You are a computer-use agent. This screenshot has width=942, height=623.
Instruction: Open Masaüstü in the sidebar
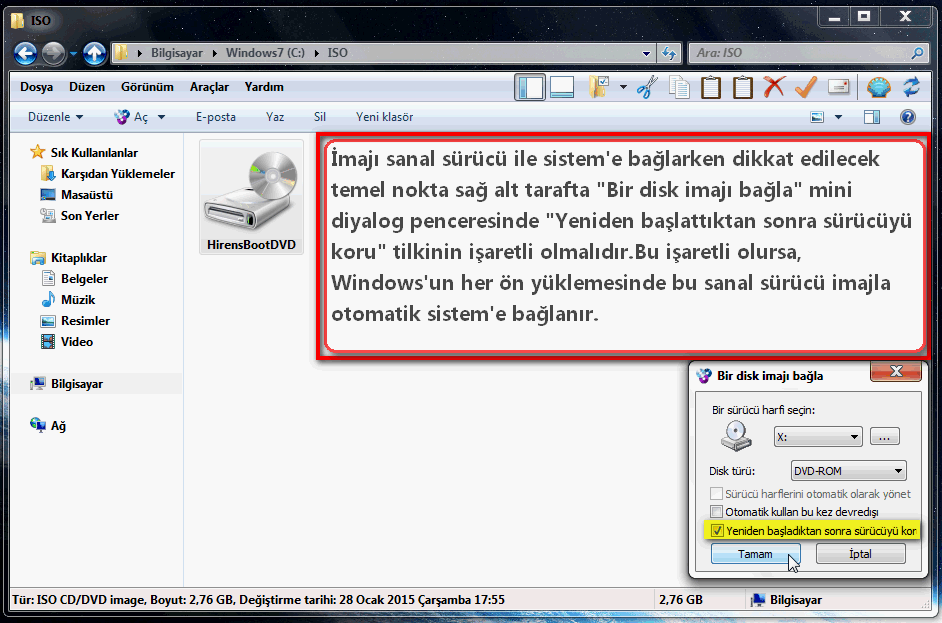pos(87,195)
